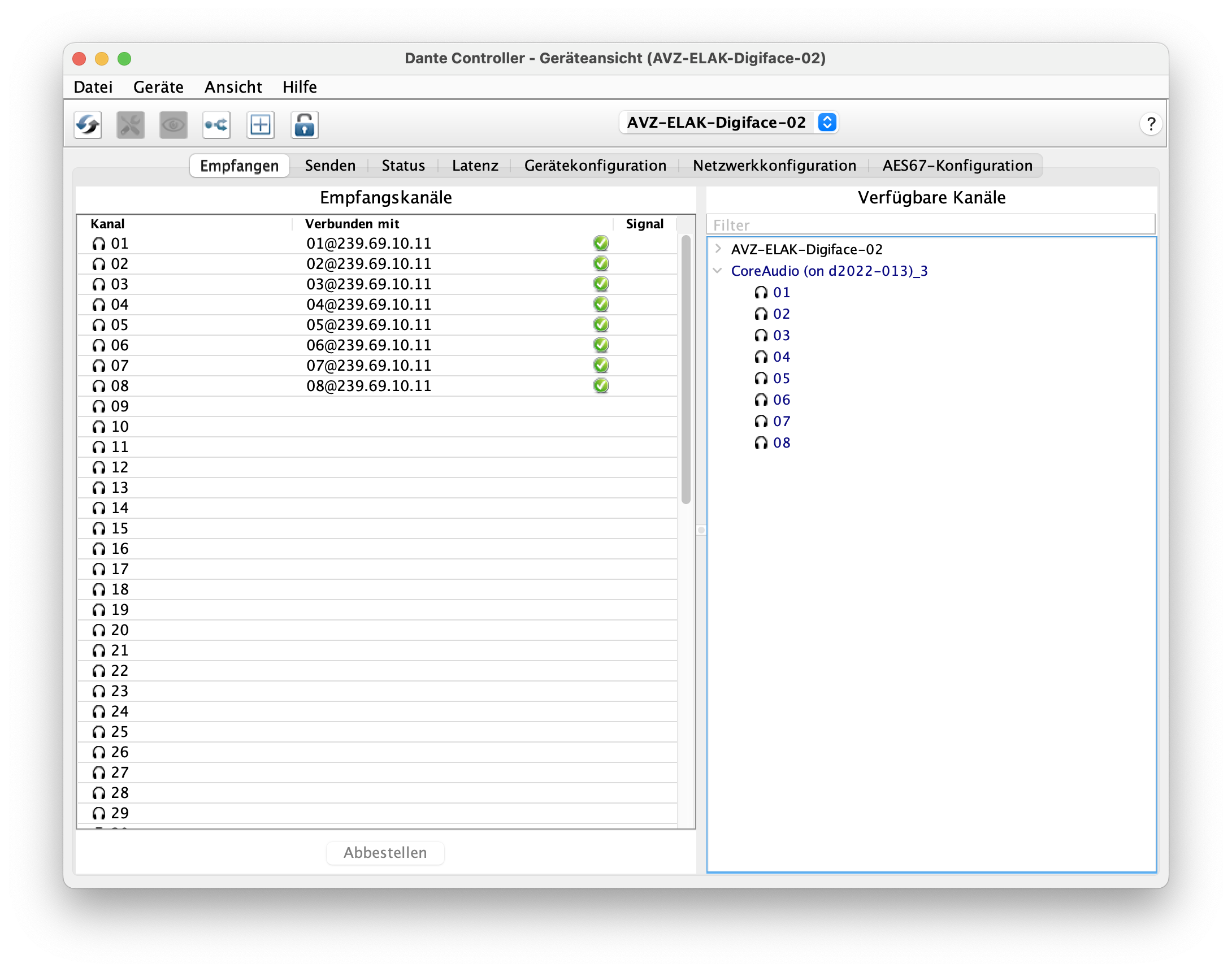Screen dimensions: 1232x972
Task: Activate the Identify device eye icon
Action: click(x=173, y=125)
